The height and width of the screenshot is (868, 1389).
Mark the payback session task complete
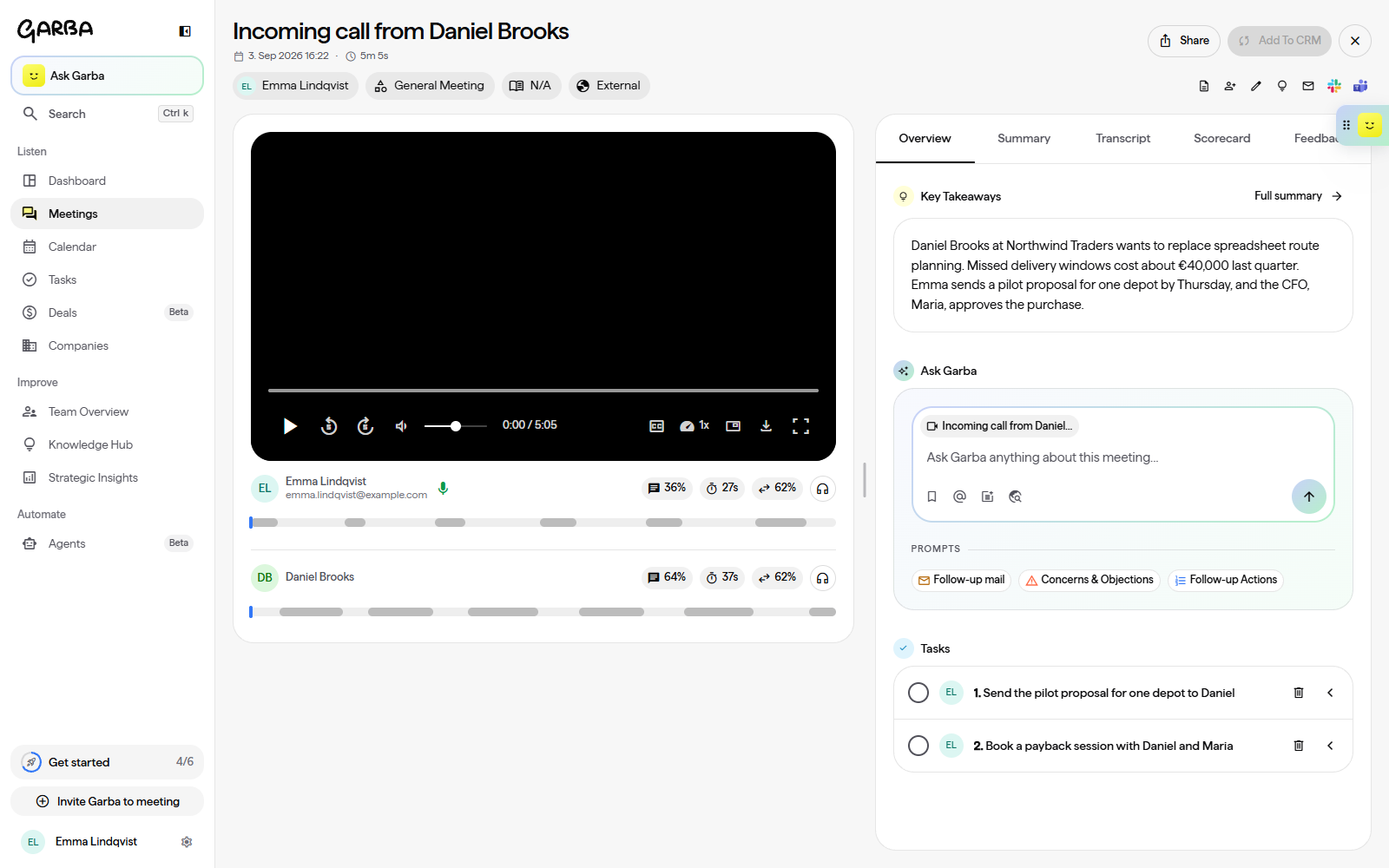coord(918,746)
